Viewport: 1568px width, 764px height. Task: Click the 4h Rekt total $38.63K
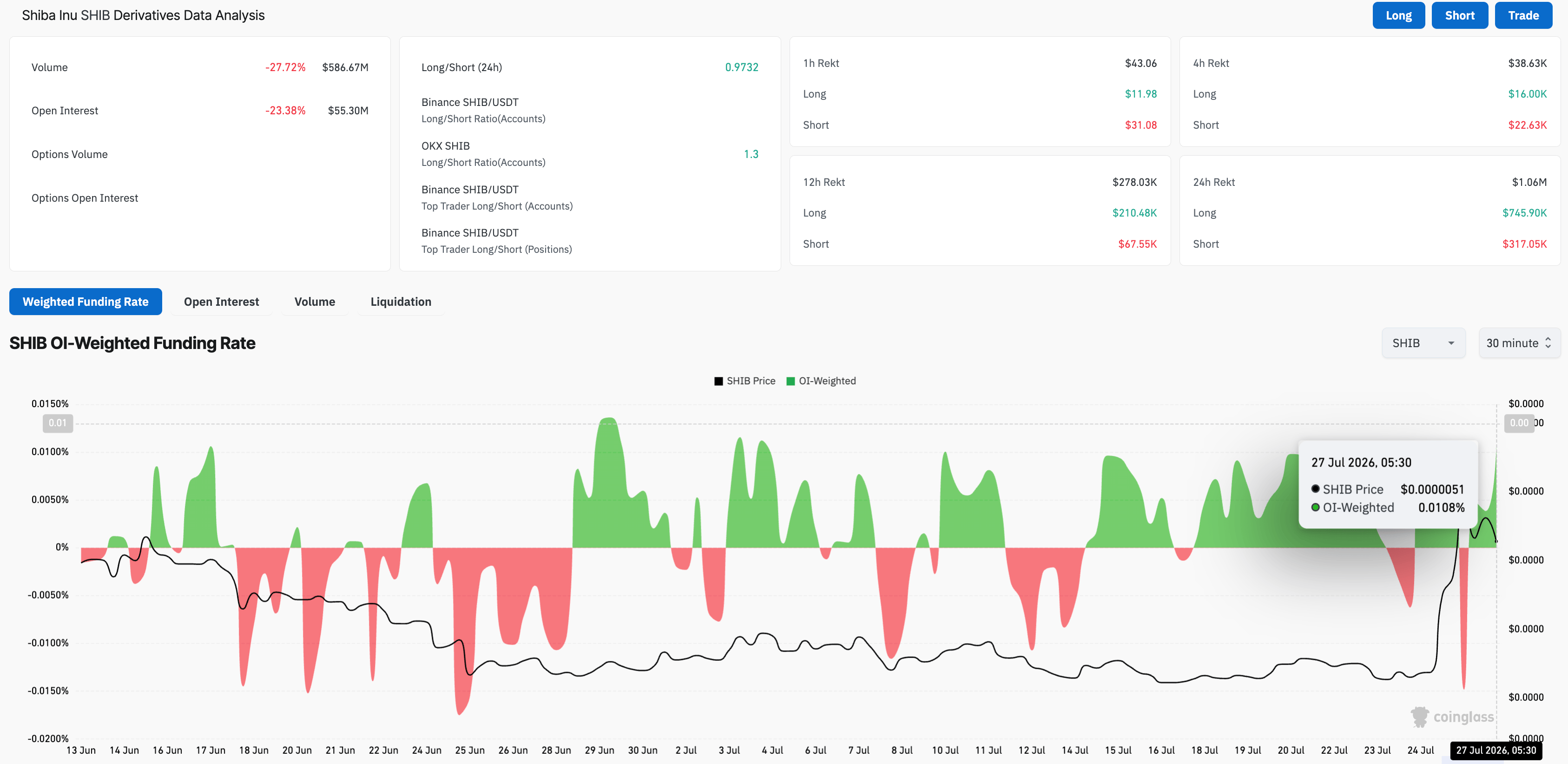point(1527,63)
